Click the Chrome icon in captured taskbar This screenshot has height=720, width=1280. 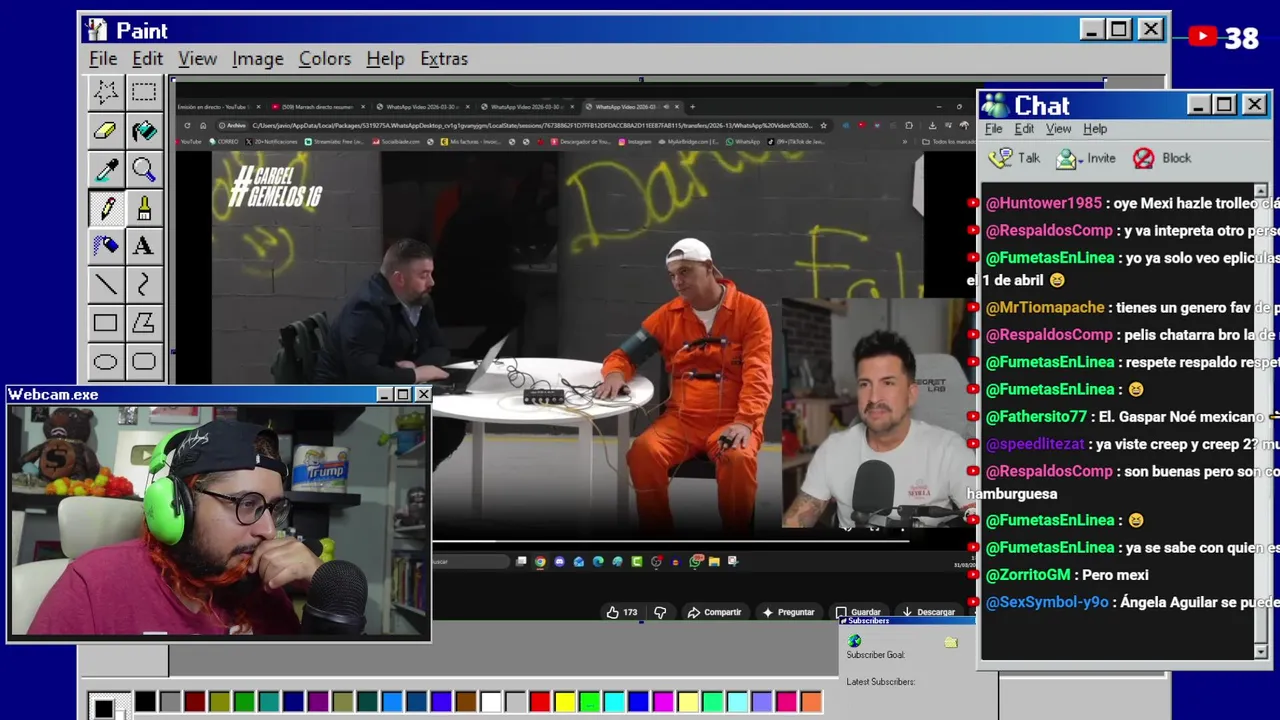point(540,562)
